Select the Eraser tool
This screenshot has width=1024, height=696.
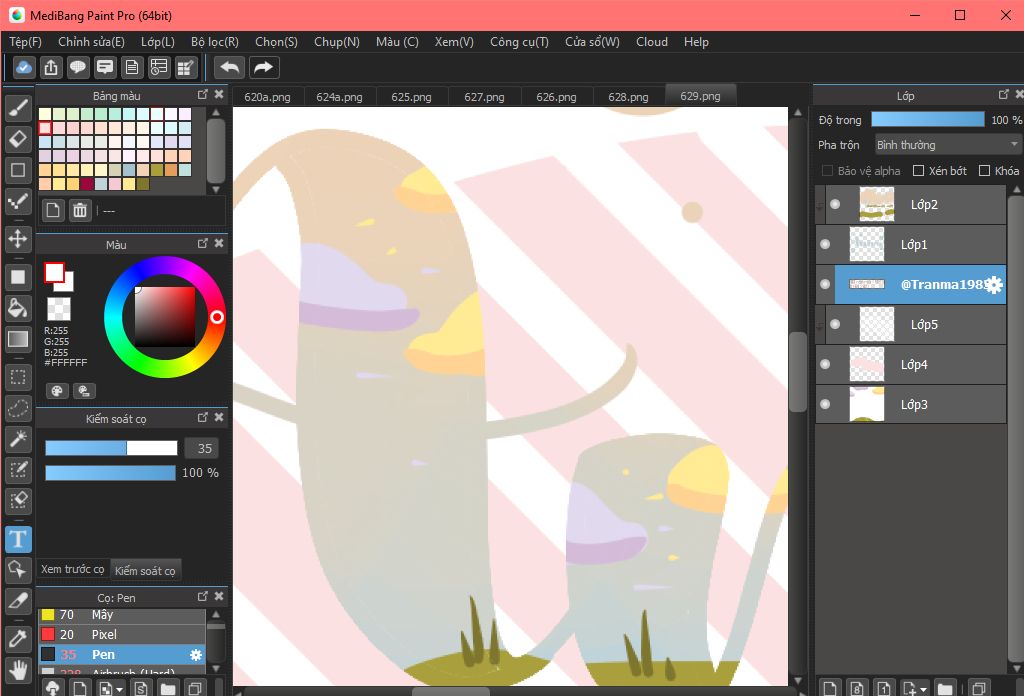click(x=18, y=138)
